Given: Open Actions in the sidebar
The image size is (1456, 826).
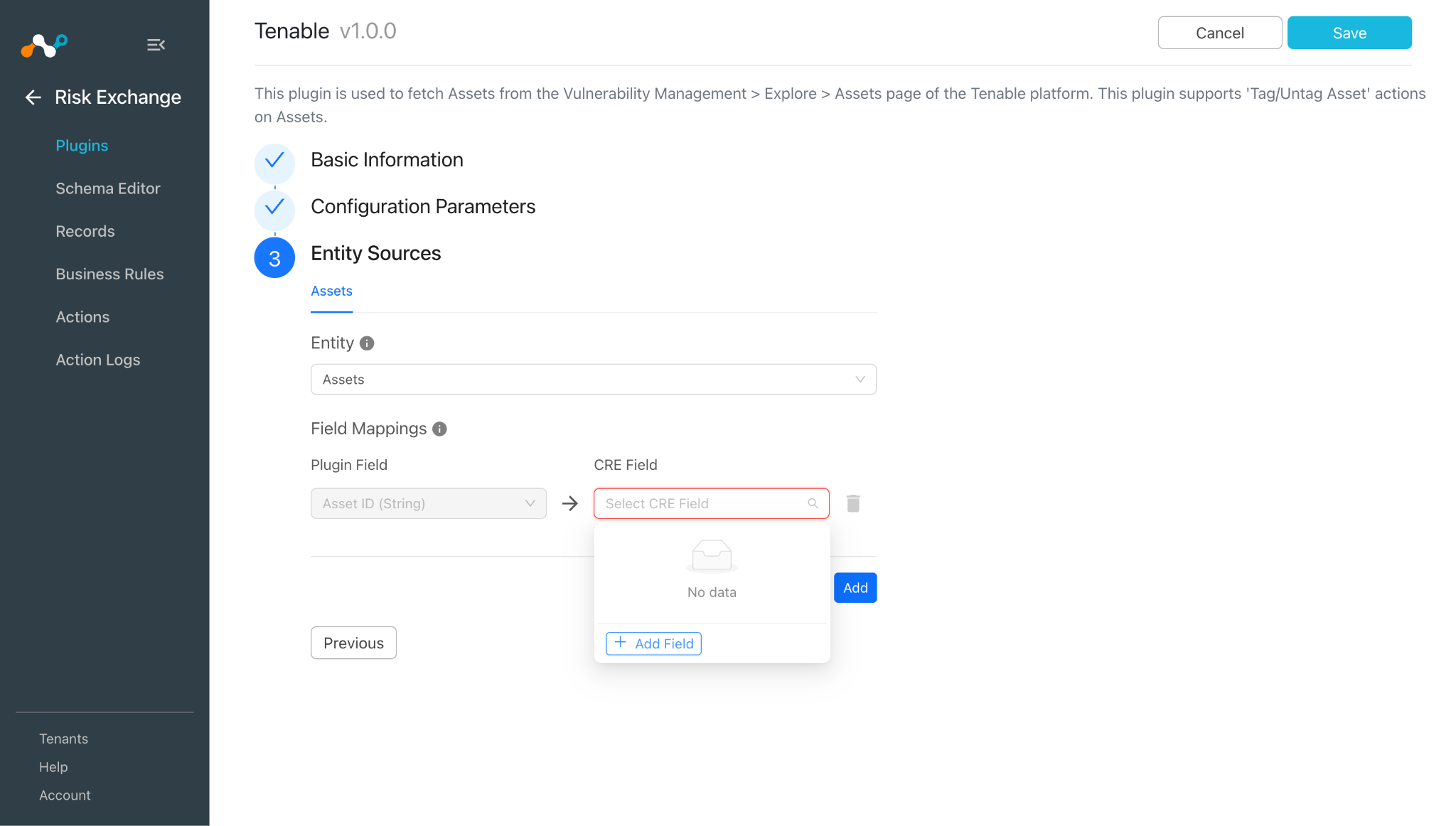Looking at the screenshot, I should (82, 317).
